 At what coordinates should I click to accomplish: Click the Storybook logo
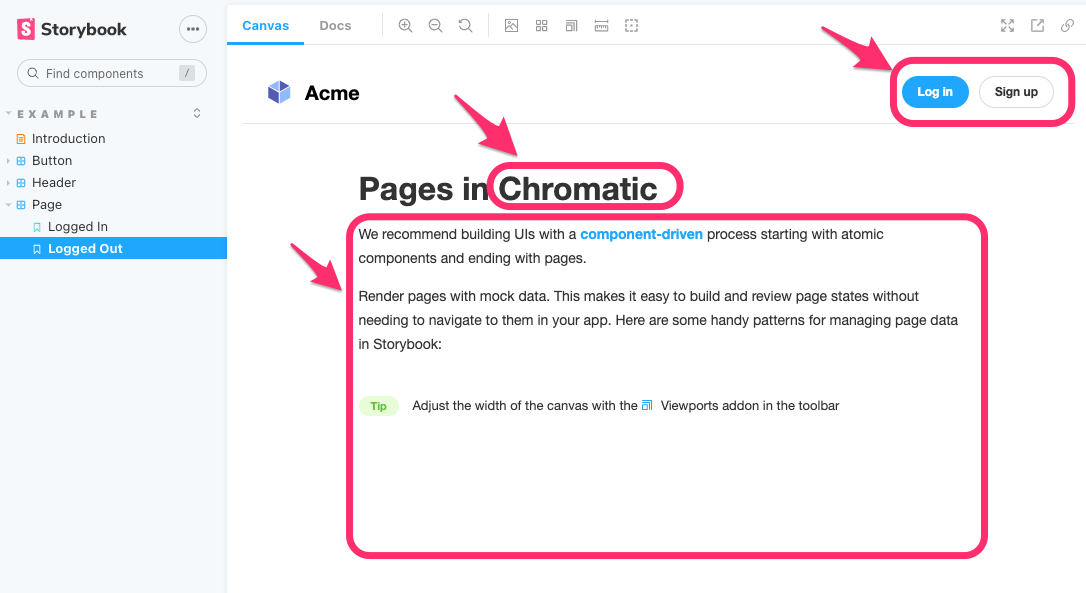point(72,29)
